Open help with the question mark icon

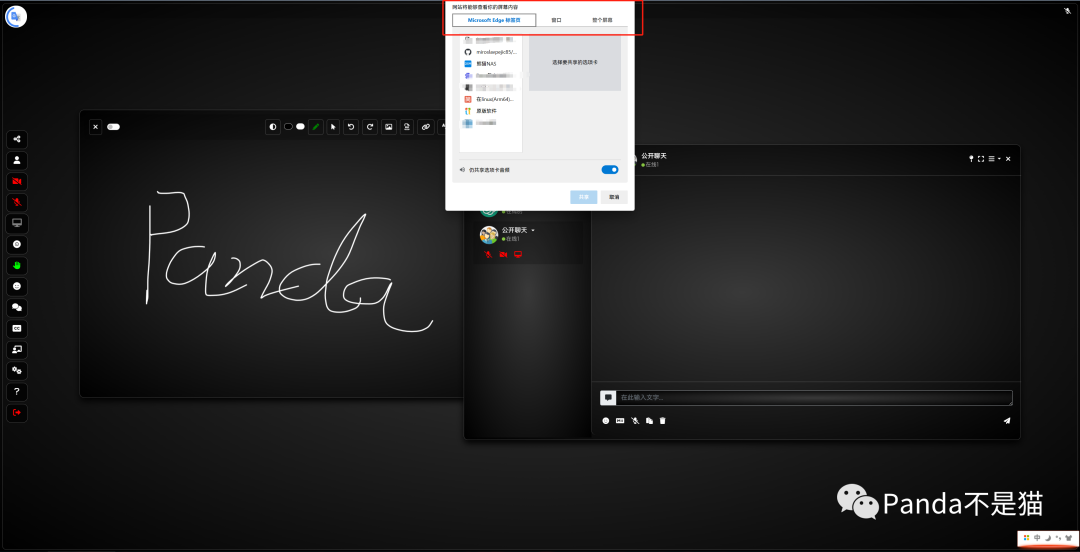pos(17,391)
